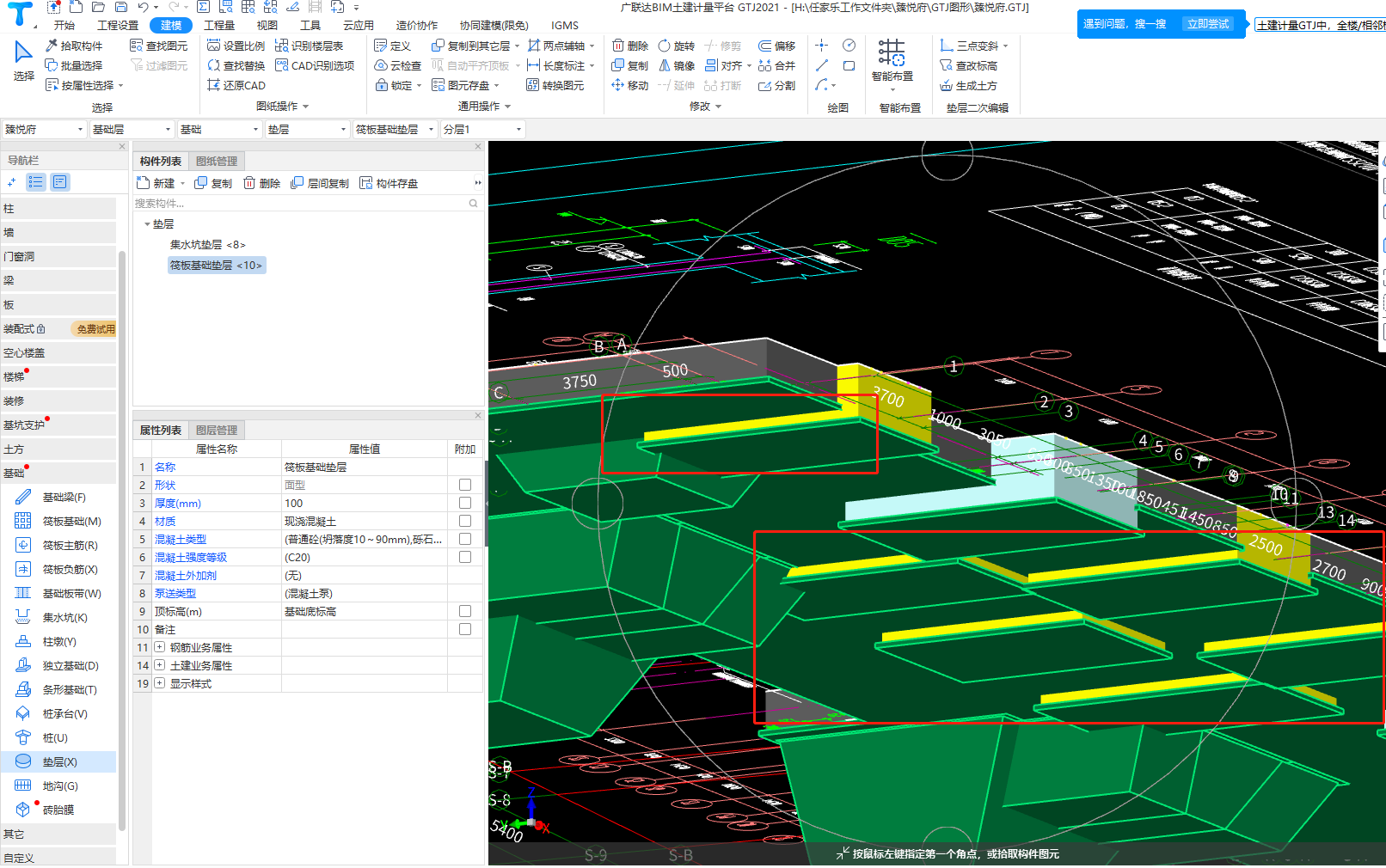Open the 云应用 ribbon tab
Image resolution: width=1386 pixels, height=868 pixels.
[359, 25]
